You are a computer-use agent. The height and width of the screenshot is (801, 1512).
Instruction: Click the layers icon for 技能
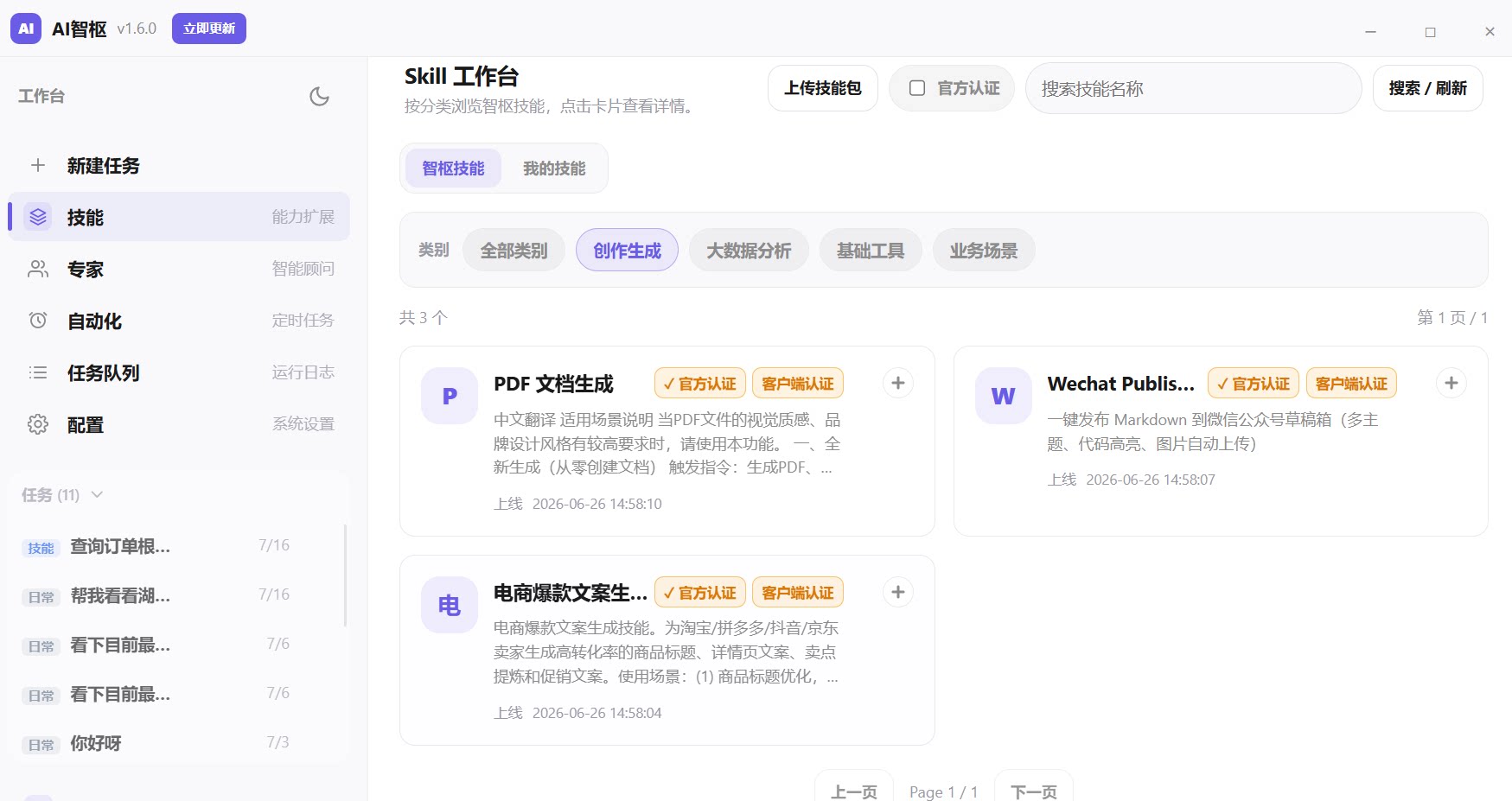pyautogui.click(x=38, y=217)
